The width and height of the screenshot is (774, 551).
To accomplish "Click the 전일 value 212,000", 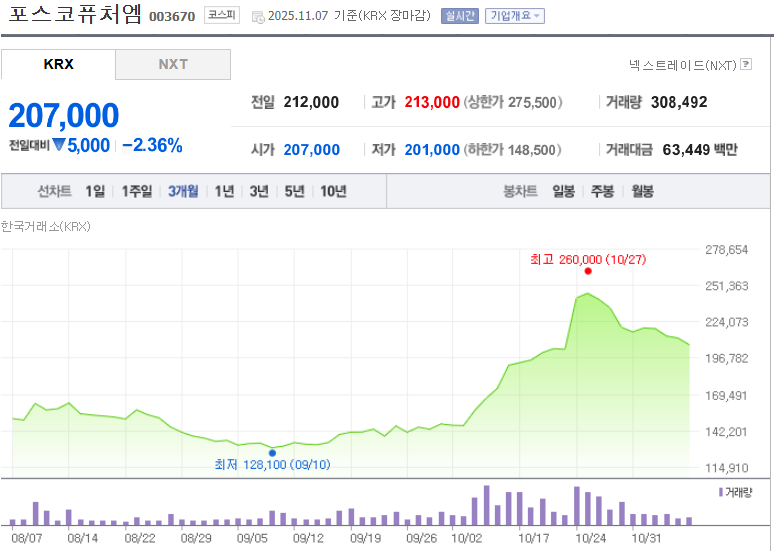I will pyautogui.click(x=311, y=102).
